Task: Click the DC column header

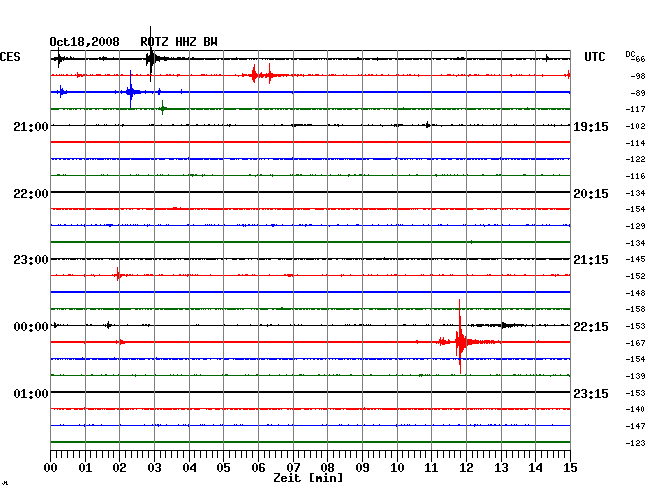Action: pyautogui.click(x=630, y=55)
